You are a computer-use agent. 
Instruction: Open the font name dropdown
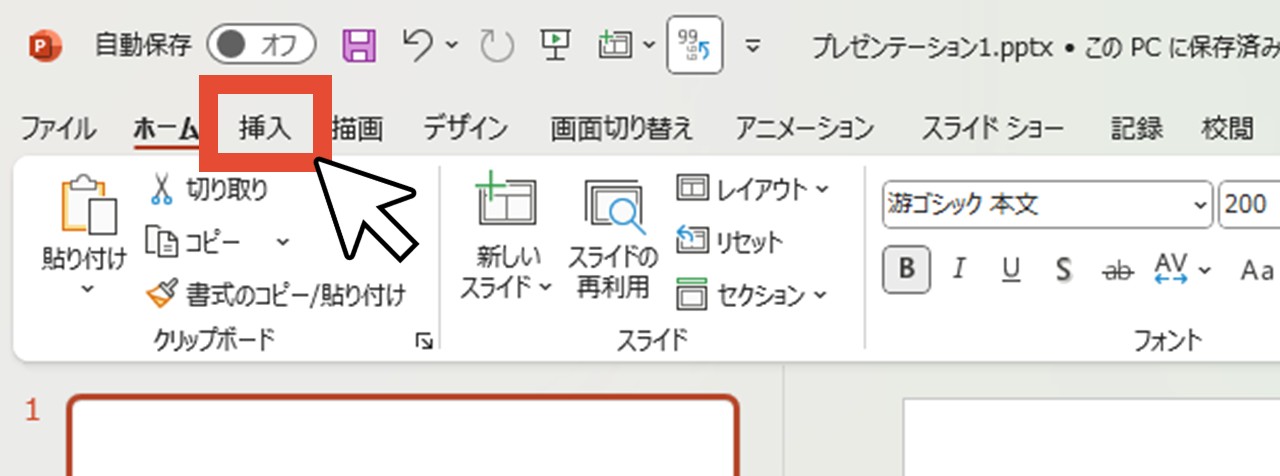point(1200,205)
